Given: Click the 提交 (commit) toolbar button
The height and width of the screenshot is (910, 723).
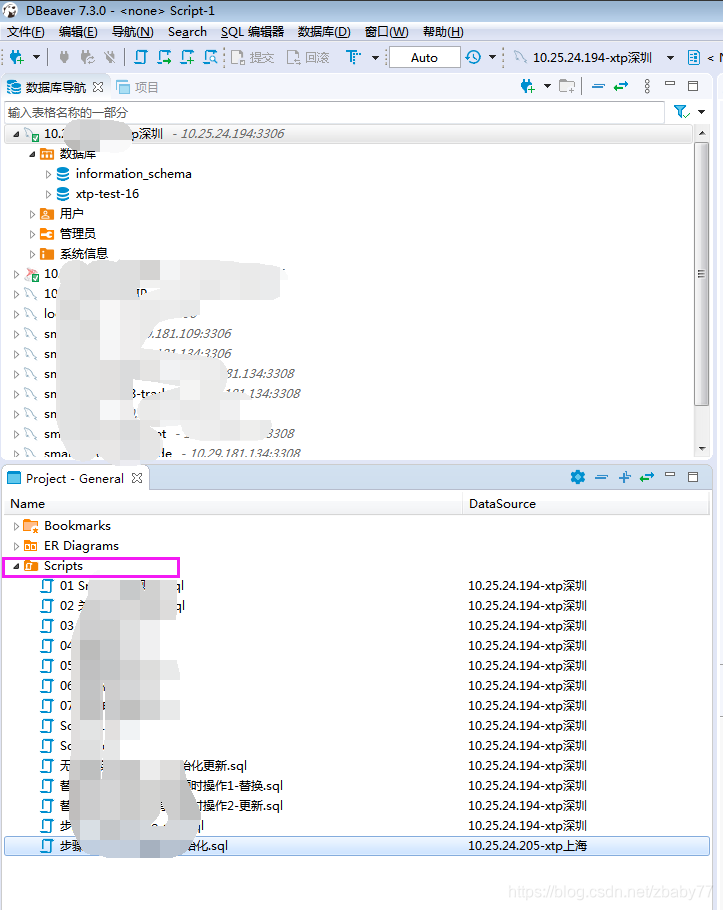Looking at the screenshot, I should (x=252, y=57).
